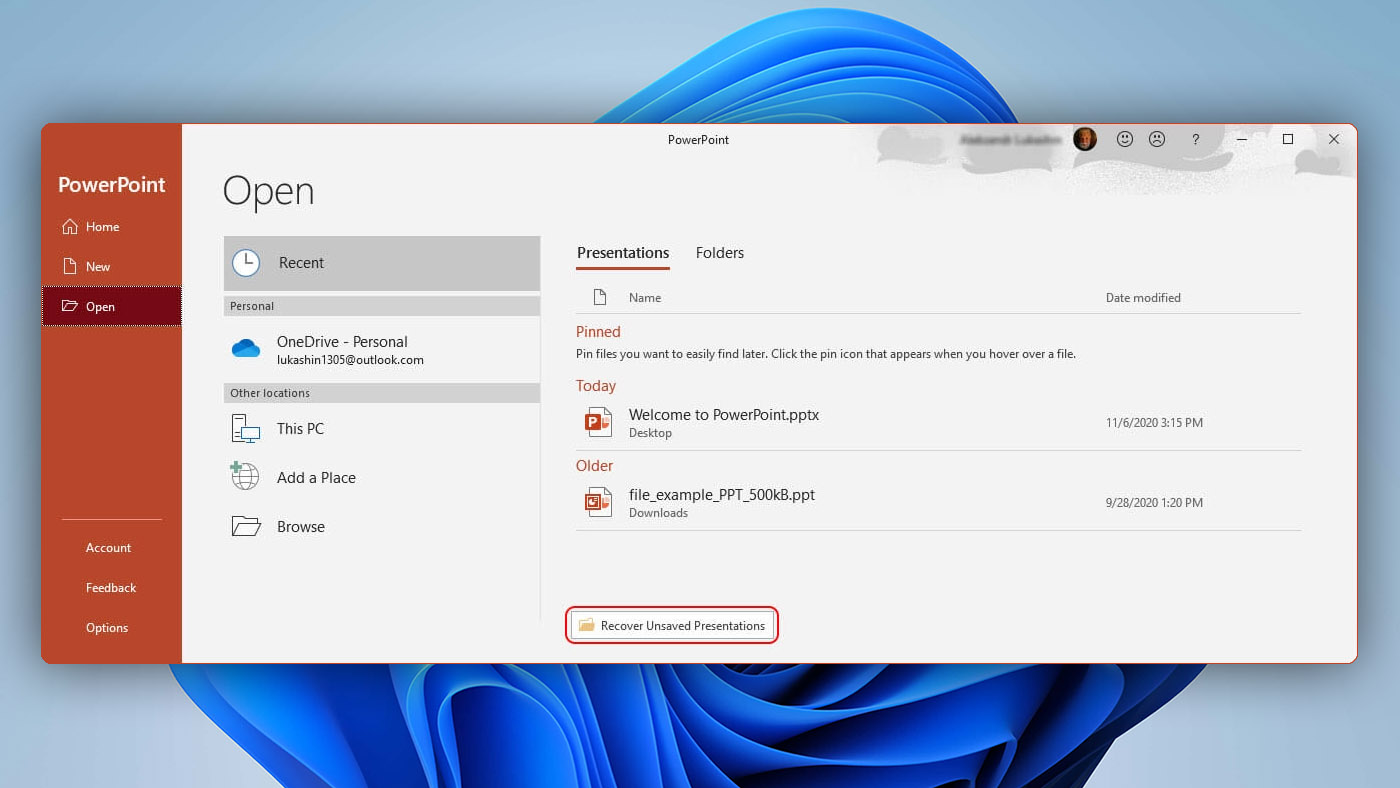1400x788 pixels.
Task: Click Recover Unsaved Presentations button
Action: pyautogui.click(x=672, y=626)
